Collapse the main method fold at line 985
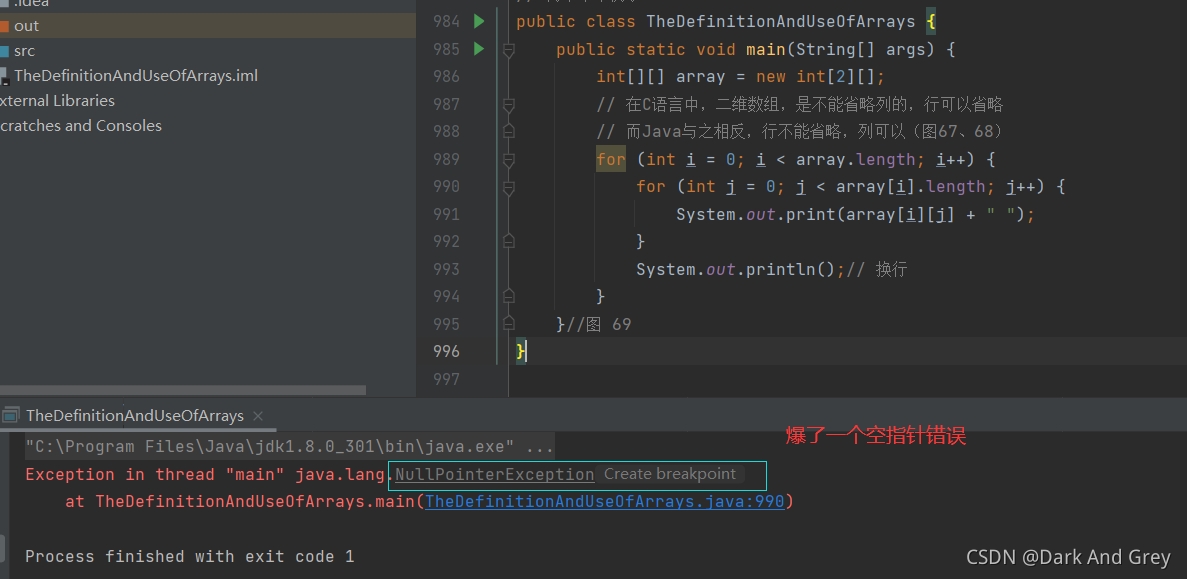 (509, 50)
